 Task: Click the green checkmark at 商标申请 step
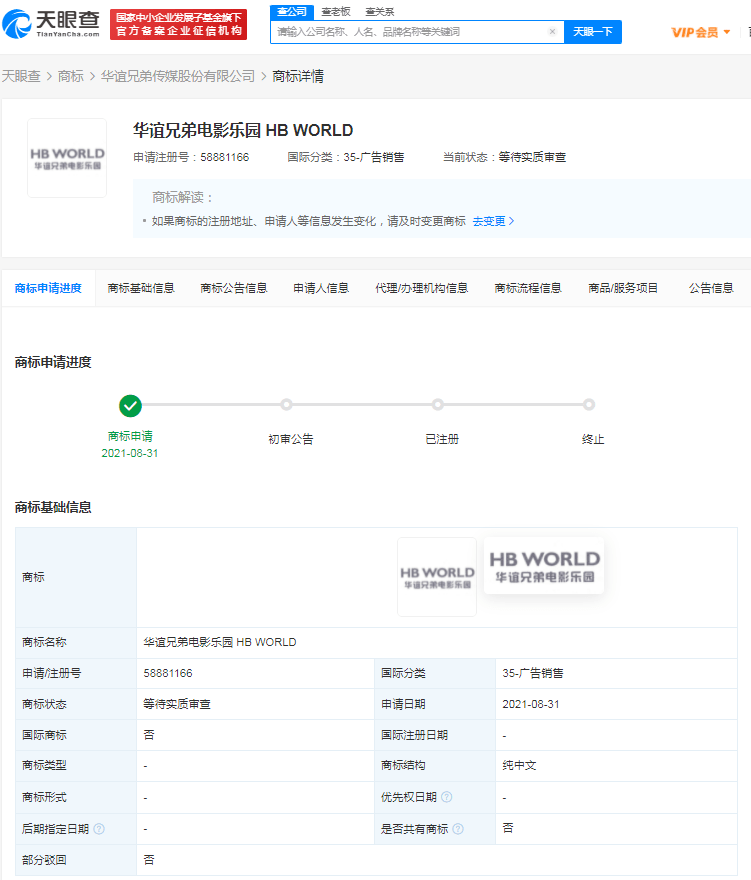click(x=130, y=406)
